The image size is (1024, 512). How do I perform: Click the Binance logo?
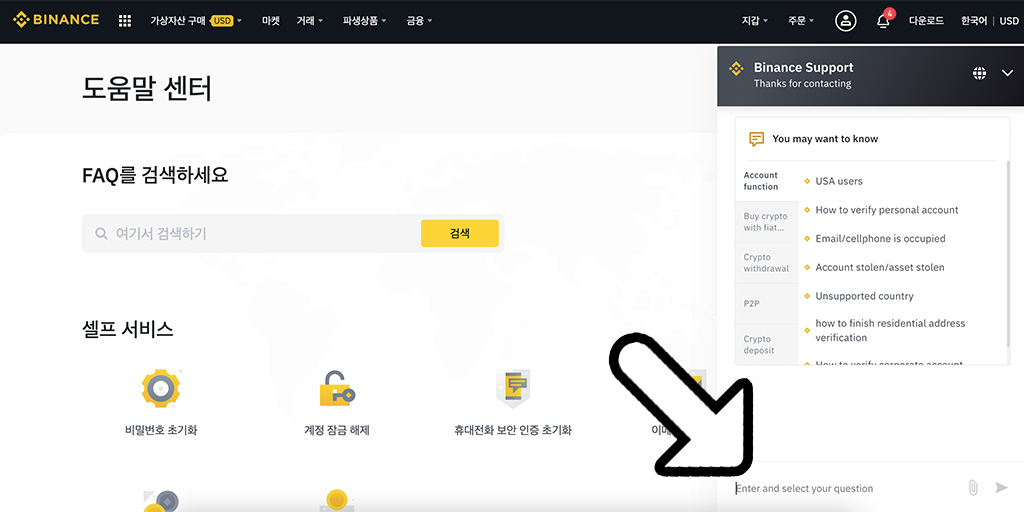[56, 20]
